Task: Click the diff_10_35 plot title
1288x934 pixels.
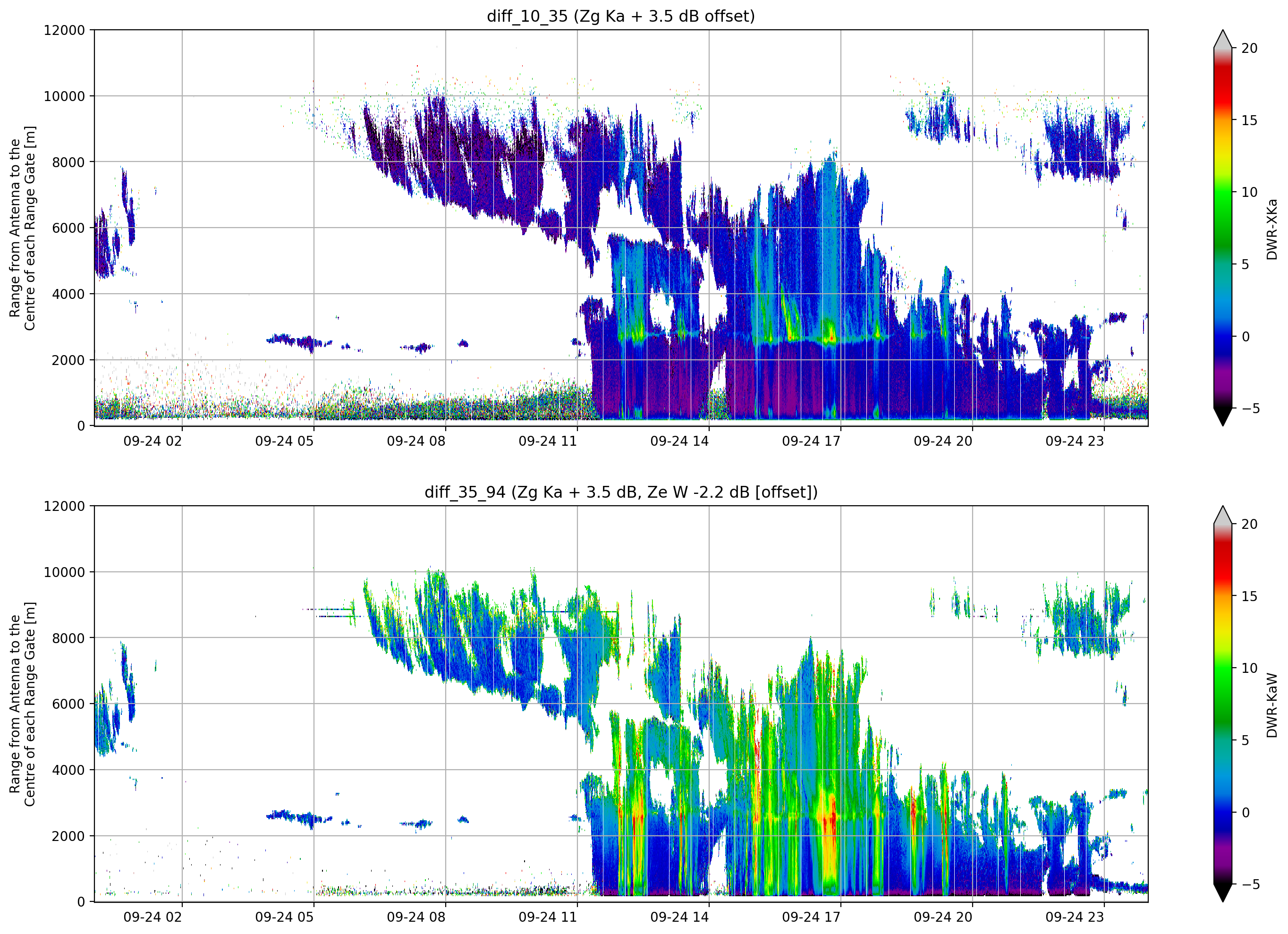Action: click(621, 16)
